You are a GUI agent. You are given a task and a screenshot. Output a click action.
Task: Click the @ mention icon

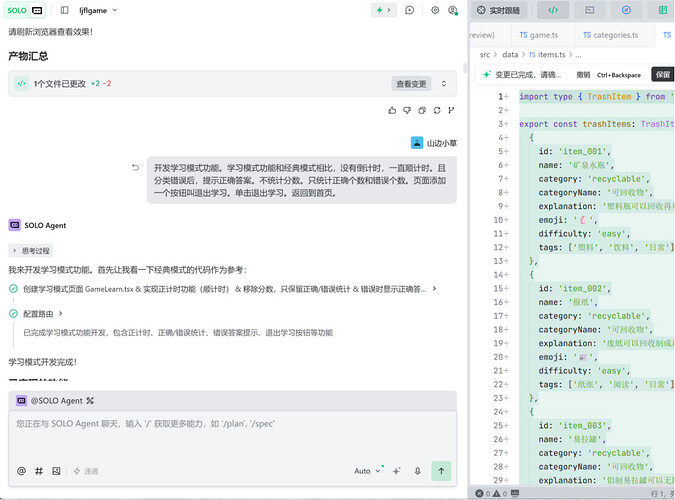[x=21, y=471]
